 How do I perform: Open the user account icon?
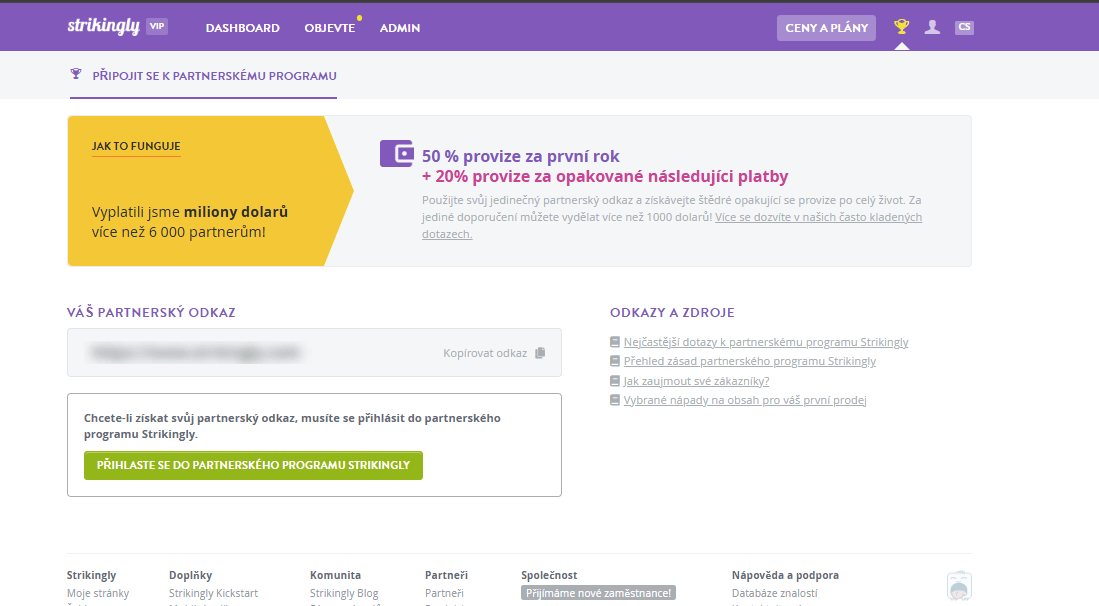(932, 27)
